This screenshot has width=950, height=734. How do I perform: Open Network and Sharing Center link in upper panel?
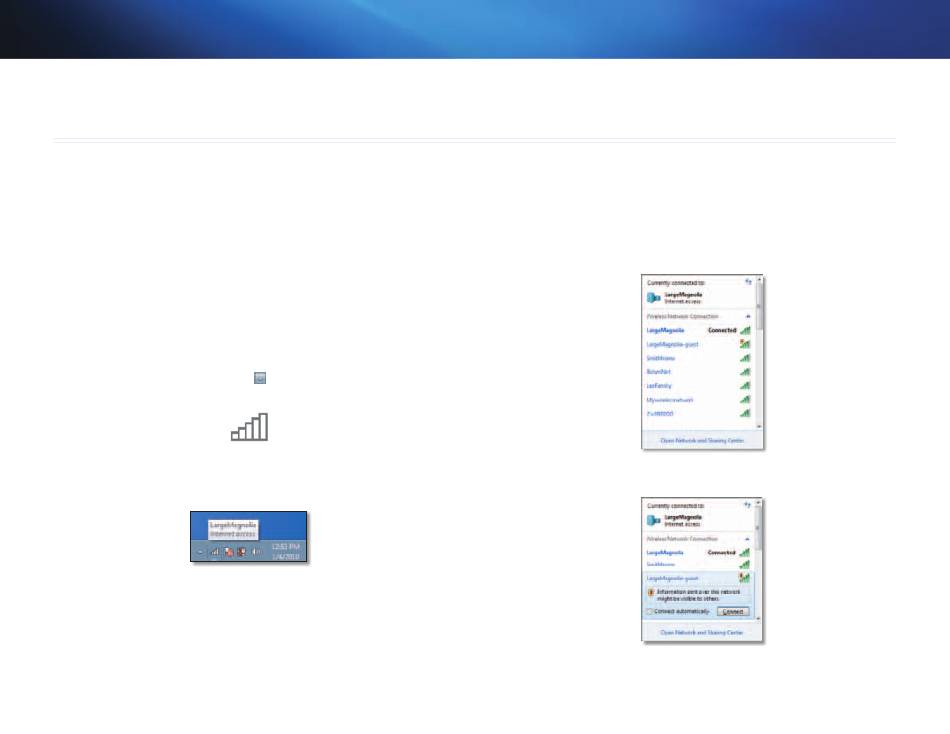point(700,439)
